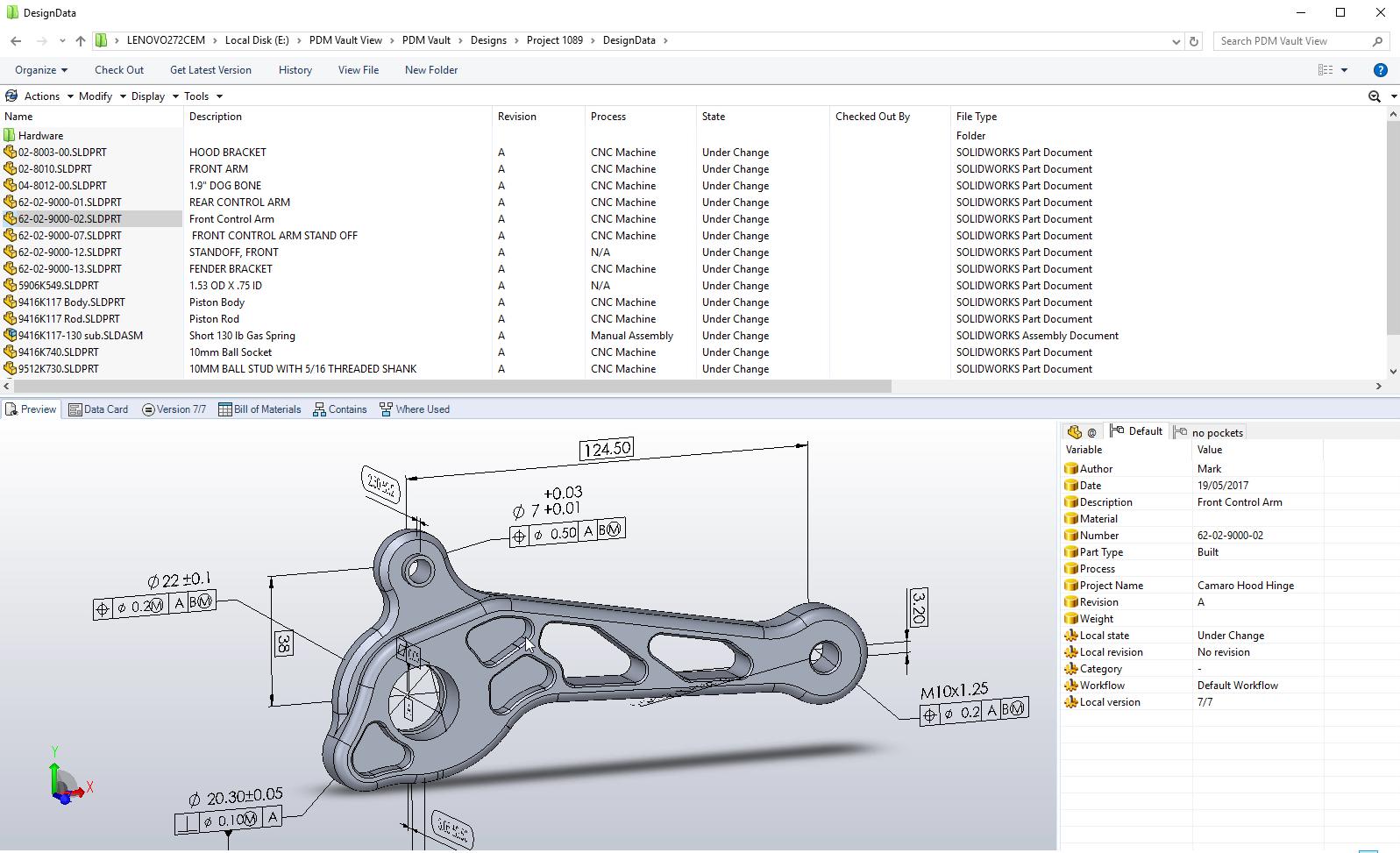Image resolution: width=1400 pixels, height=853 pixels.
Task: Open the Tools menu
Action: (196, 96)
